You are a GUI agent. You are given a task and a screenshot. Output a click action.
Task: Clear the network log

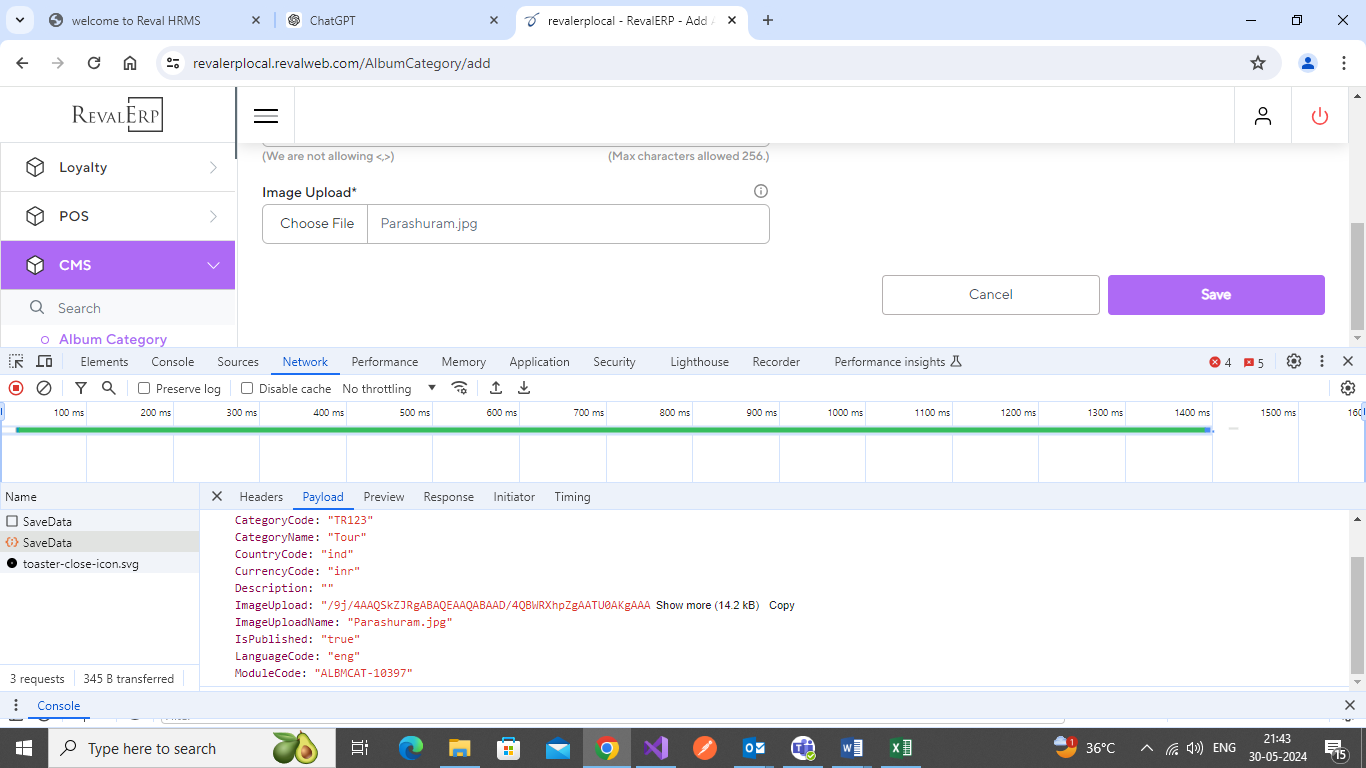pyautogui.click(x=44, y=388)
